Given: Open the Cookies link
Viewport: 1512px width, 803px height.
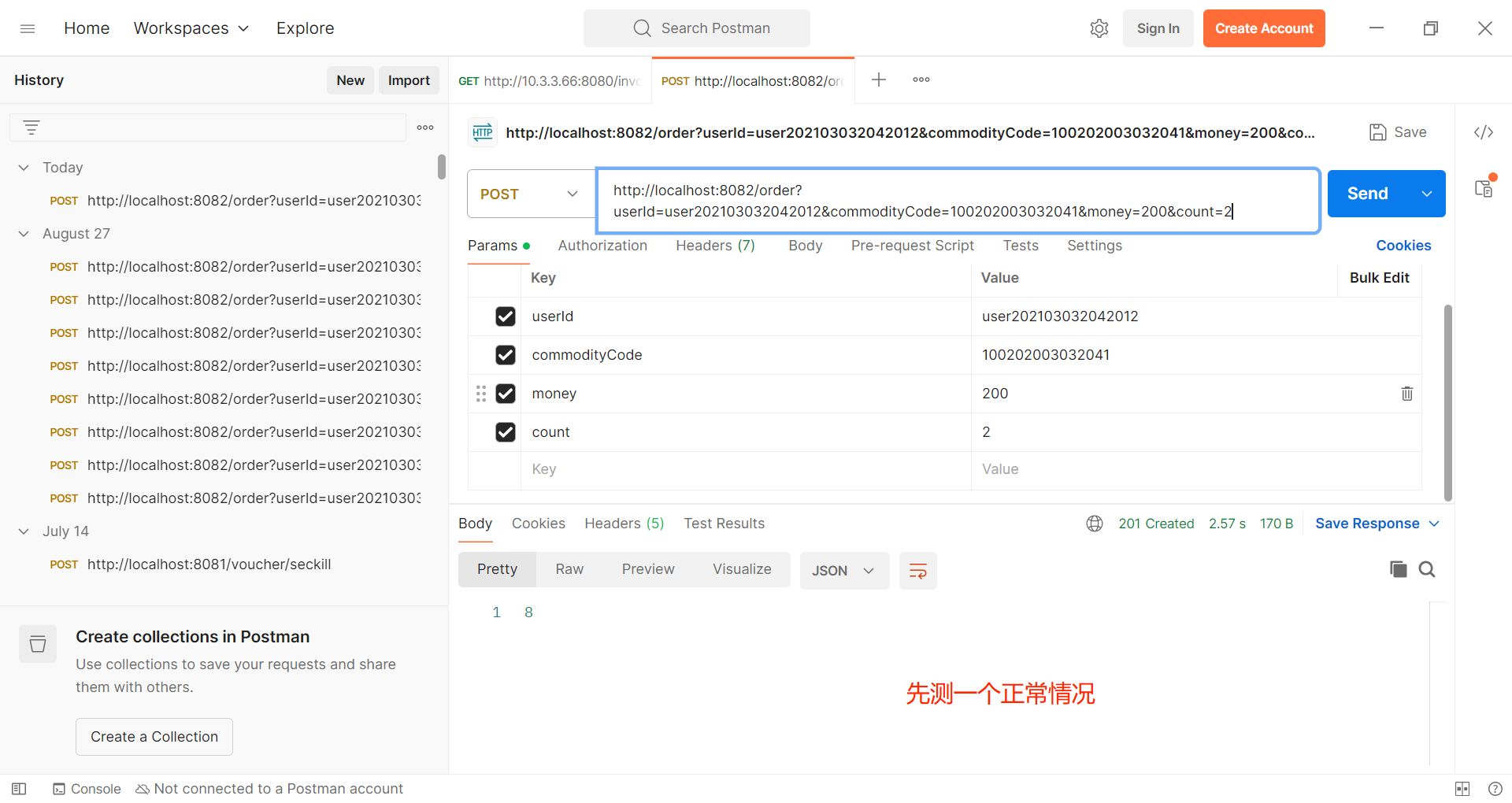Looking at the screenshot, I should point(1403,246).
